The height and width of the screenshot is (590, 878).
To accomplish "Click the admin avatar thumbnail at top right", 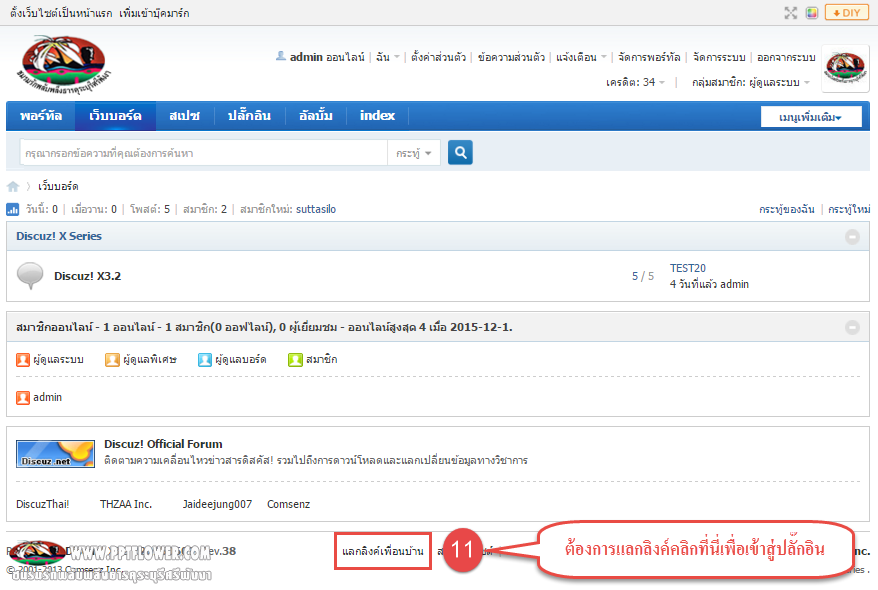I will pyautogui.click(x=845, y=68).
